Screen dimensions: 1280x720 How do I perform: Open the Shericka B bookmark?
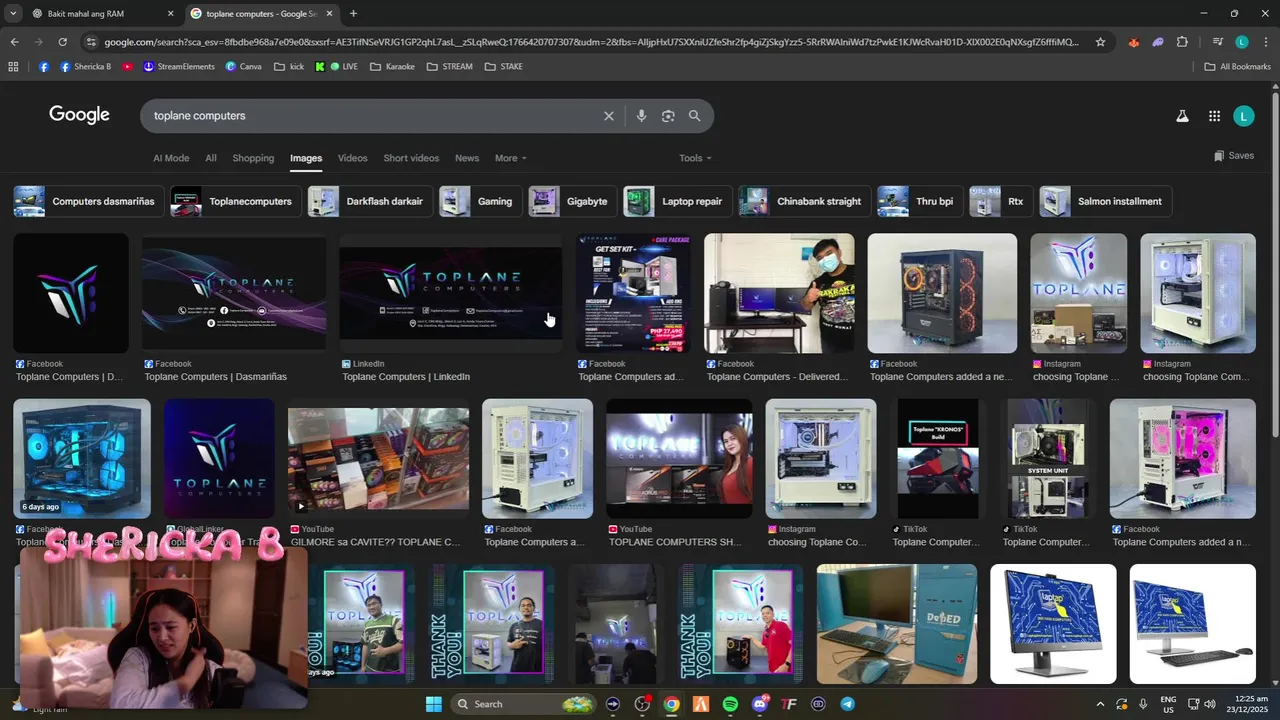(86, 67)
